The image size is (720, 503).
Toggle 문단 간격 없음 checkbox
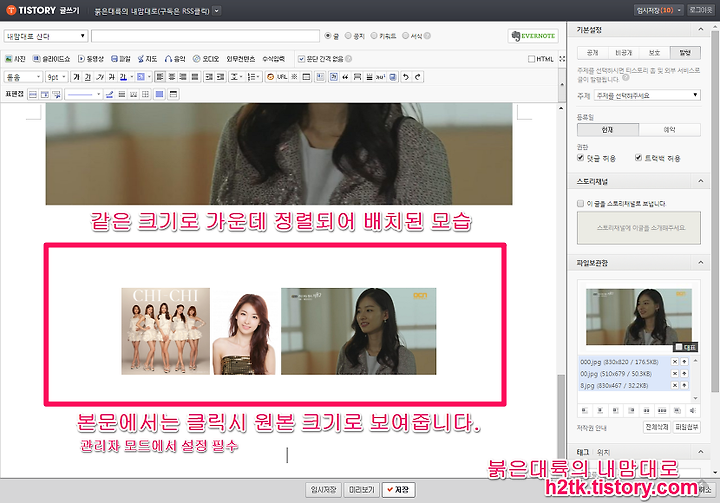tap(301, 59)
